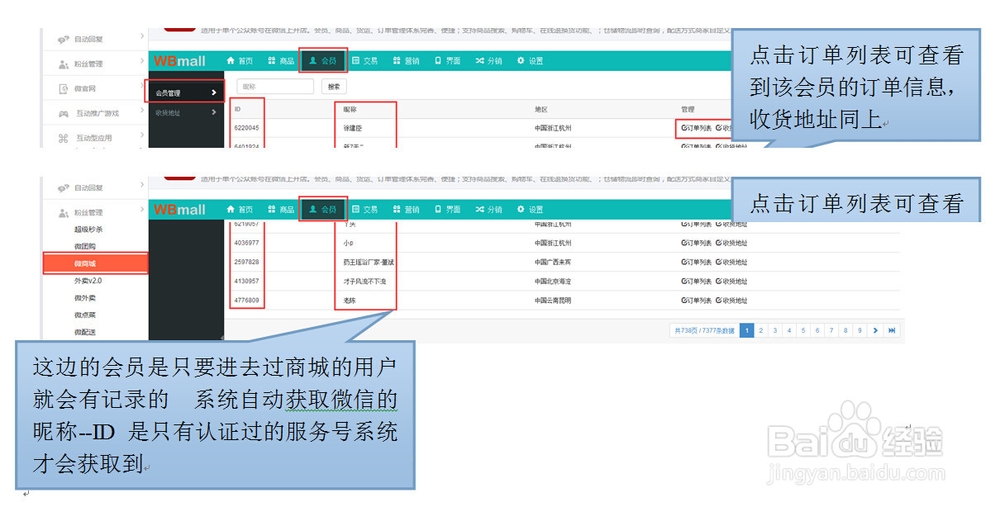
Task: Expand the 微官网 sidebar chevron
Action: (x=142, y=85)
